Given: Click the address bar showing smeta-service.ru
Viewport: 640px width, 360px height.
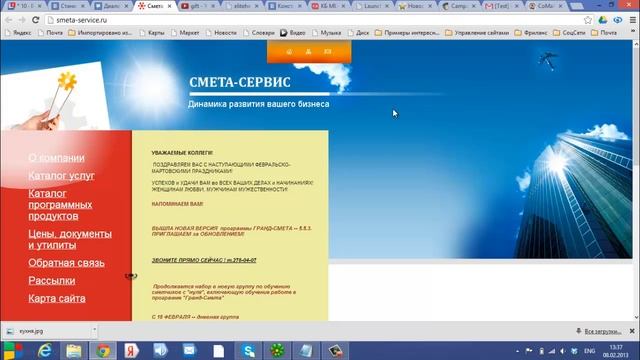Looking at the screenshot, I should (x=314, y=20).
